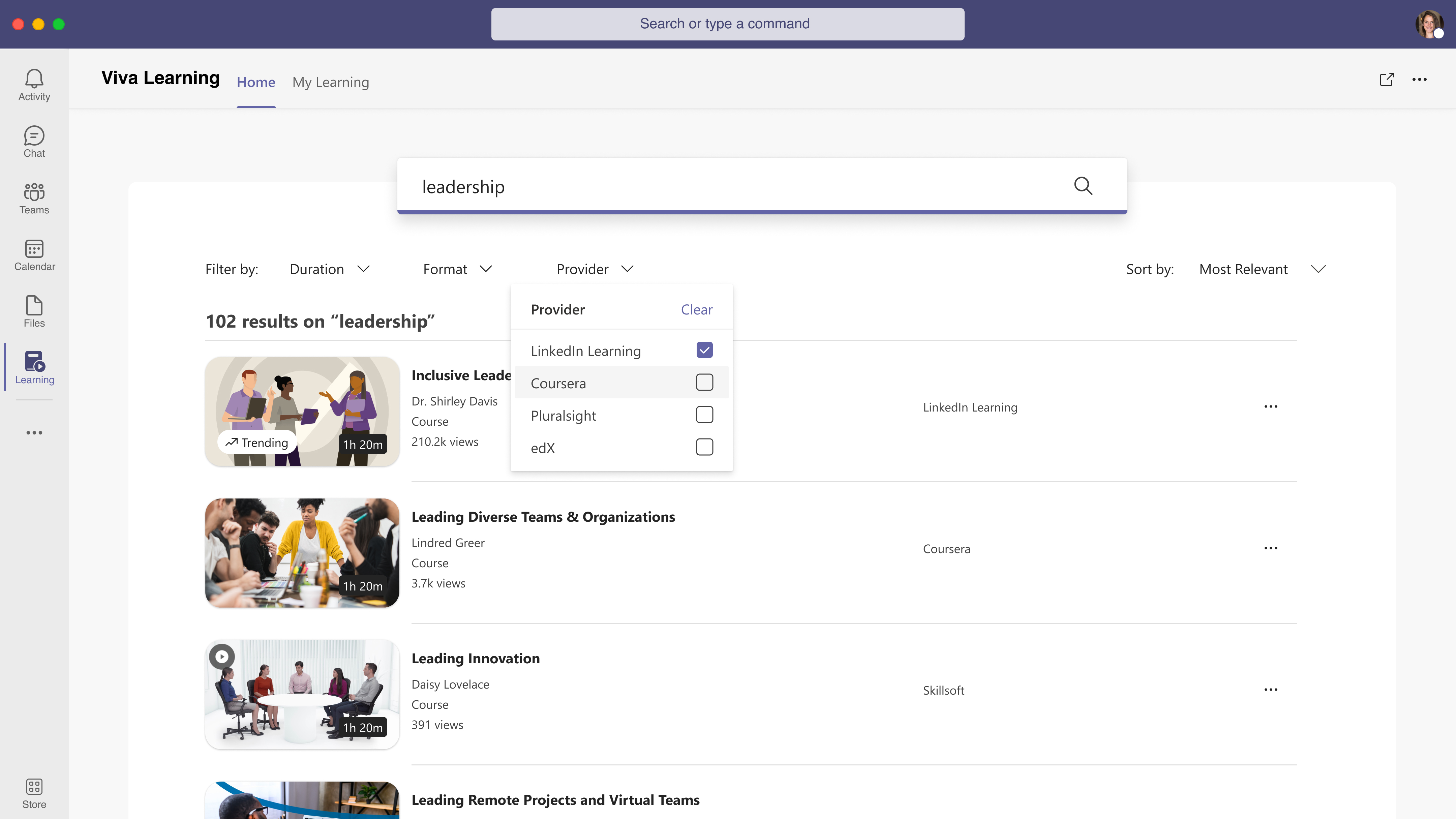The image size is (1456, 819).
Task: Collapse the Provider filter dropdown
Action: click(x=595, y=269)
